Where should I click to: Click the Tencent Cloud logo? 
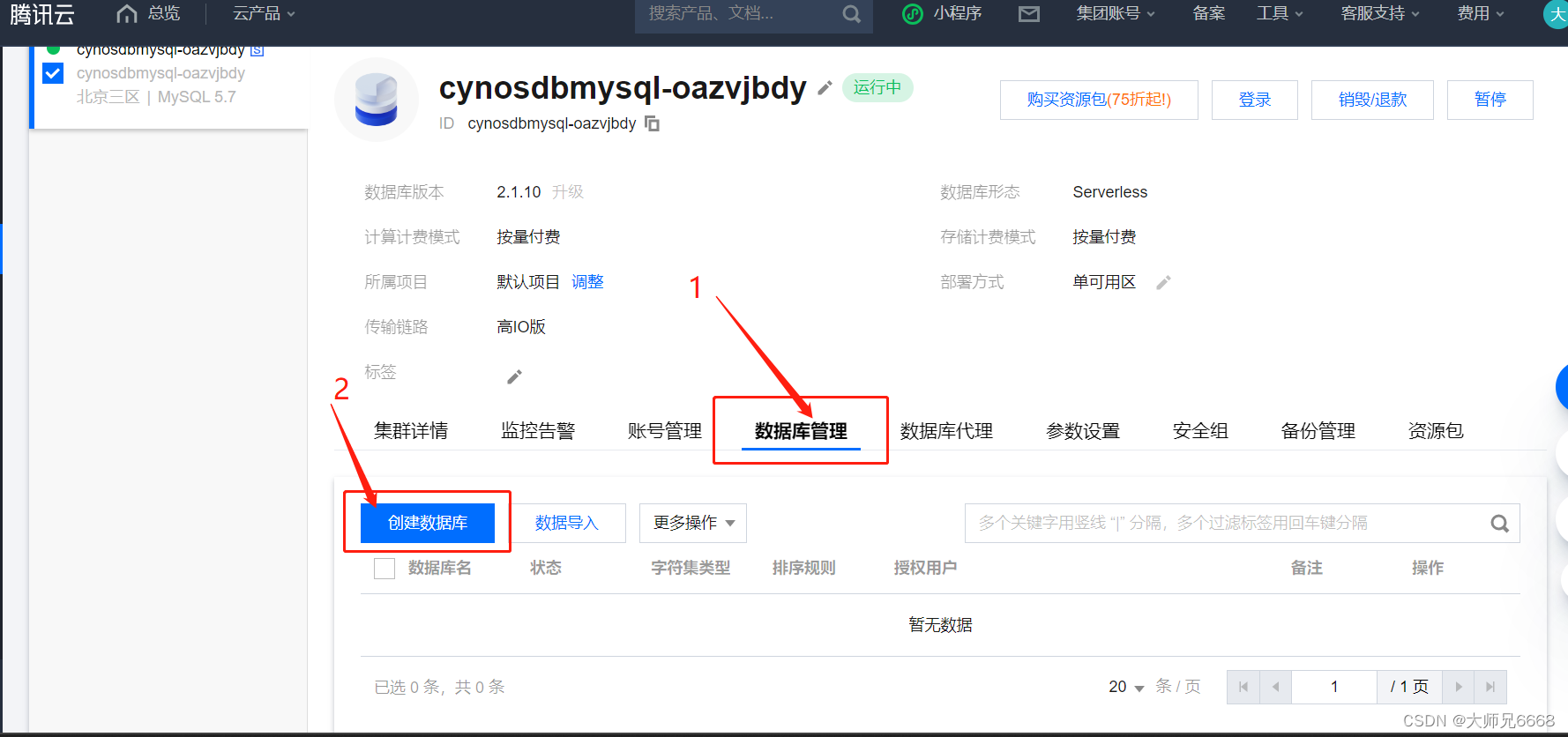[x=41, y=14]
